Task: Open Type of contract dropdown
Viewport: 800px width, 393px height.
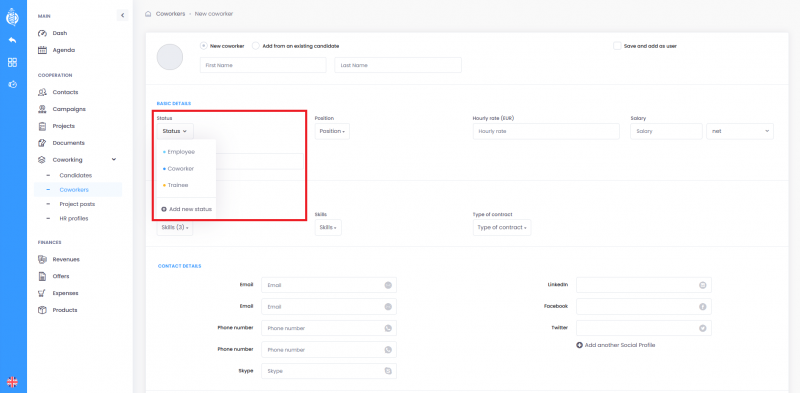Action: (x=502, y=228)
